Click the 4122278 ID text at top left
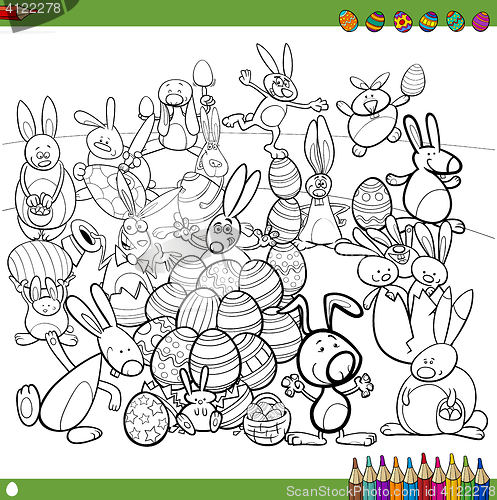The image size is (497, 500). pos(33,8)
